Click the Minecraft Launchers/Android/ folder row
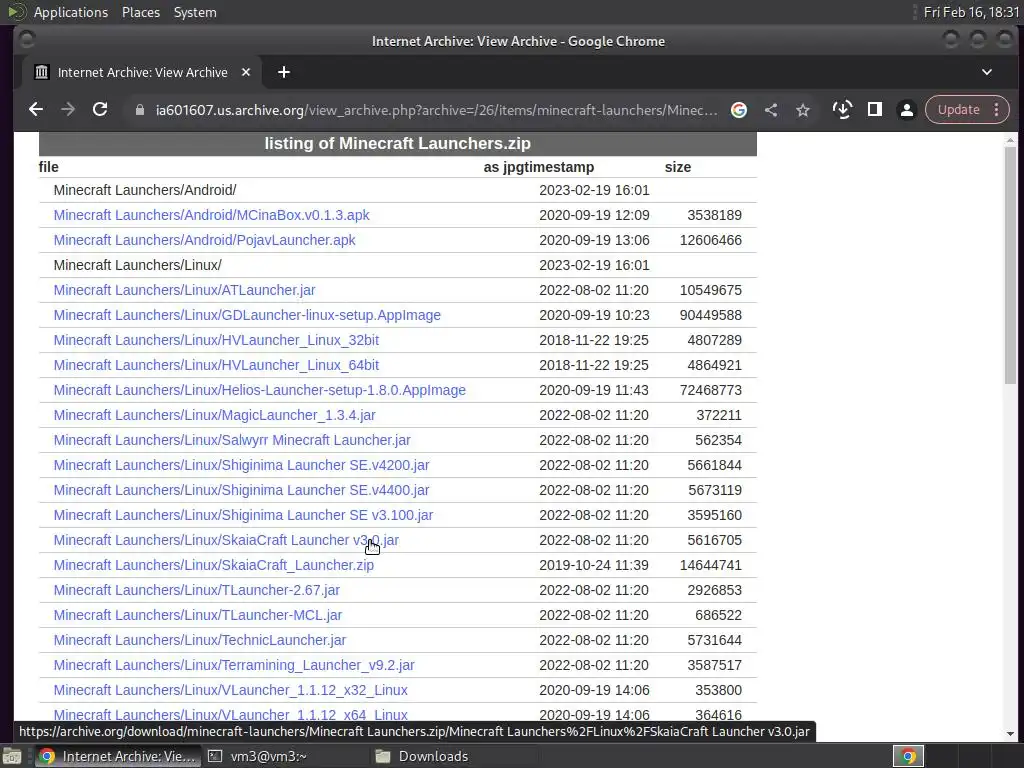The image size is (1024, 768). coord(398,190)
